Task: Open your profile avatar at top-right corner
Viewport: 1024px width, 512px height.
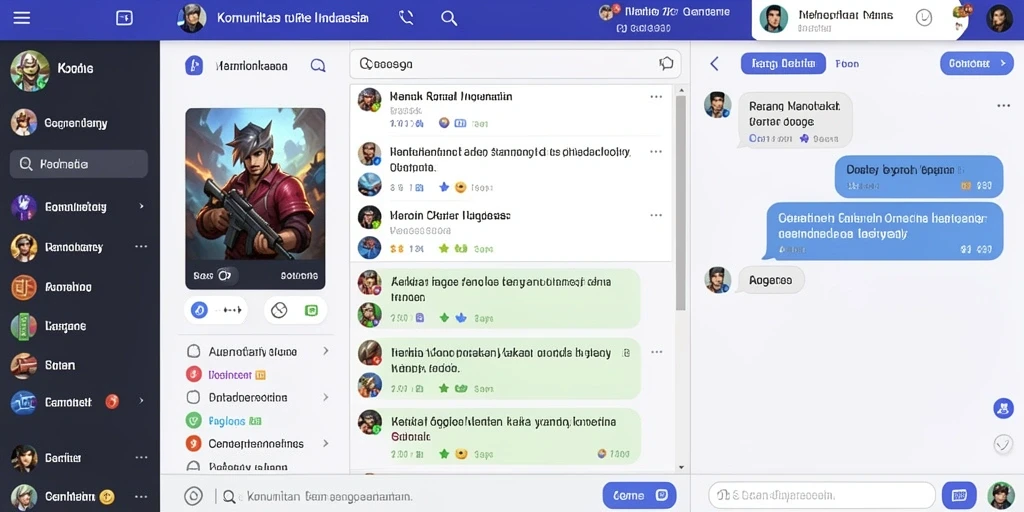Action: [x=999, y=18]
